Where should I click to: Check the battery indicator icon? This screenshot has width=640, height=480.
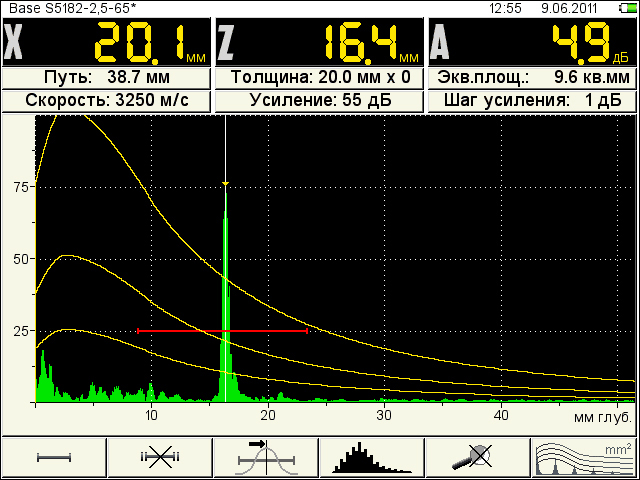(x=627, y=8)
